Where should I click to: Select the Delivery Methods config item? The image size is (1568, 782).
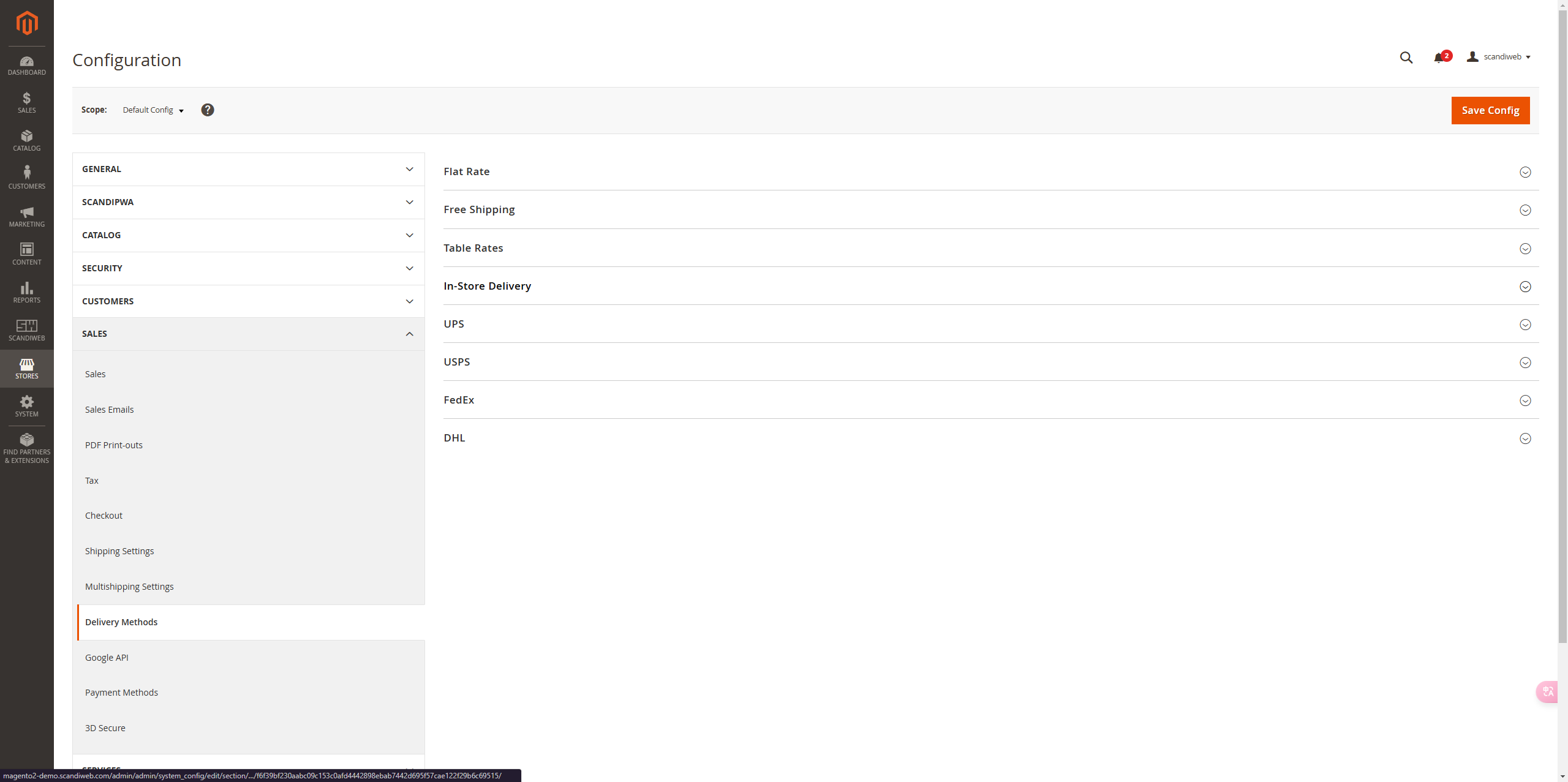pos(251,622)
